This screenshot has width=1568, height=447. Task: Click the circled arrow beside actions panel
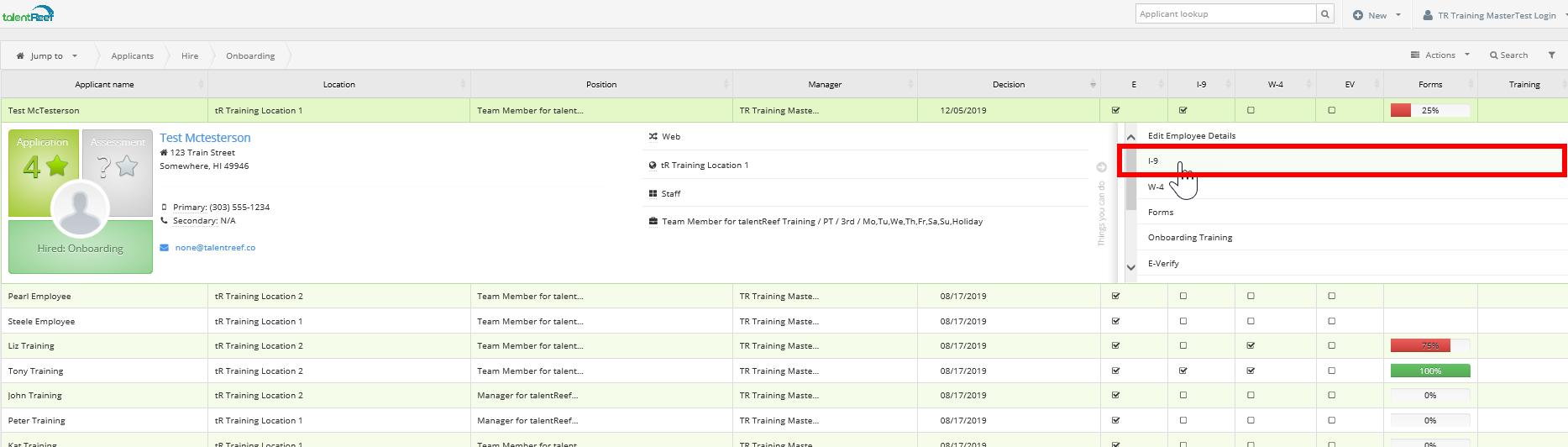tap(1101, 167)
